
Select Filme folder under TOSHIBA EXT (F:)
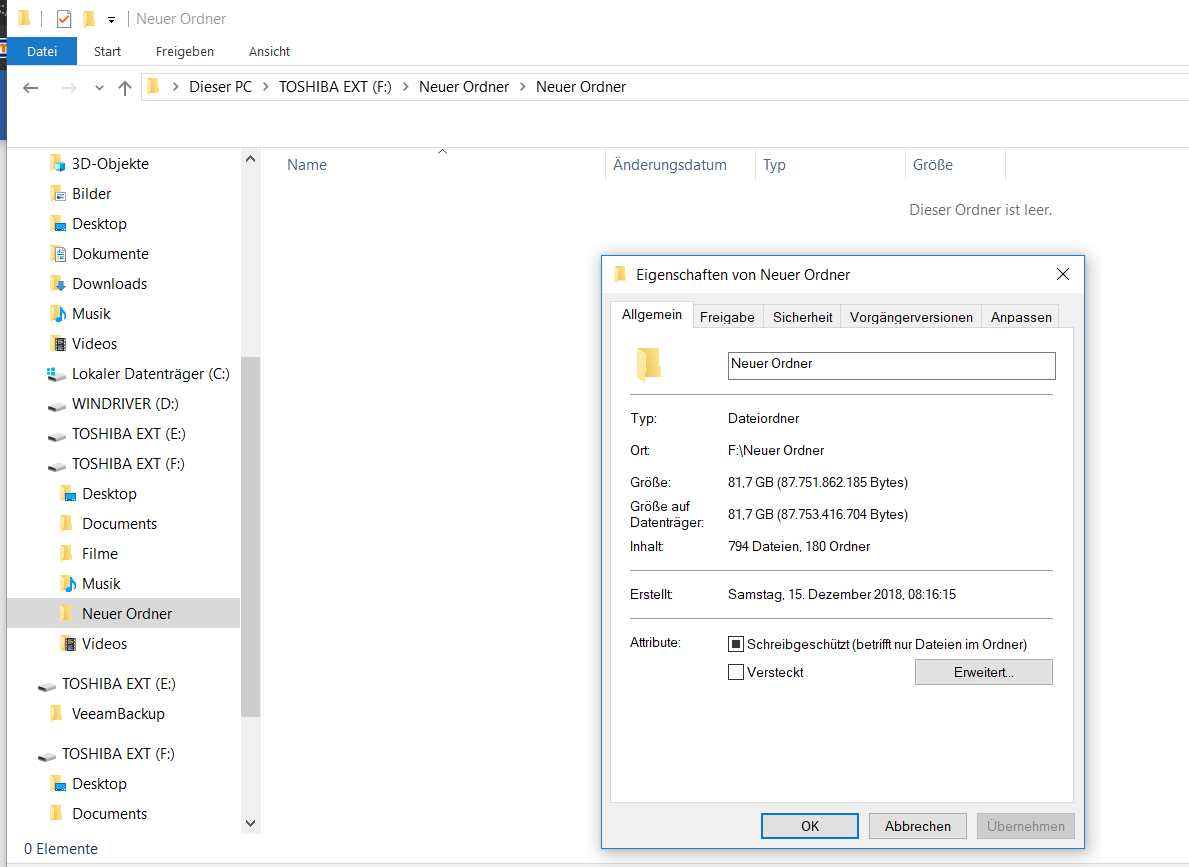[99, 554]
